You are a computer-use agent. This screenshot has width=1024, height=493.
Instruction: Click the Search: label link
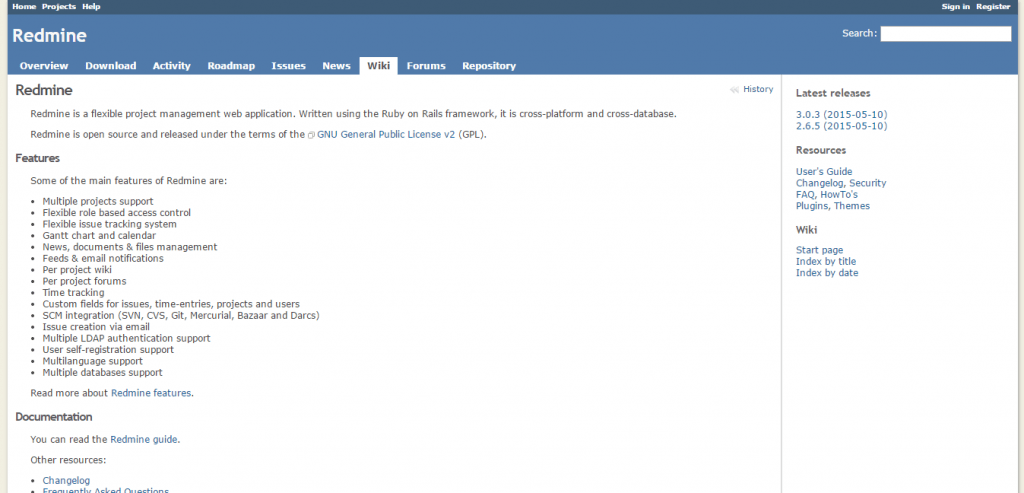coord(859,33)
